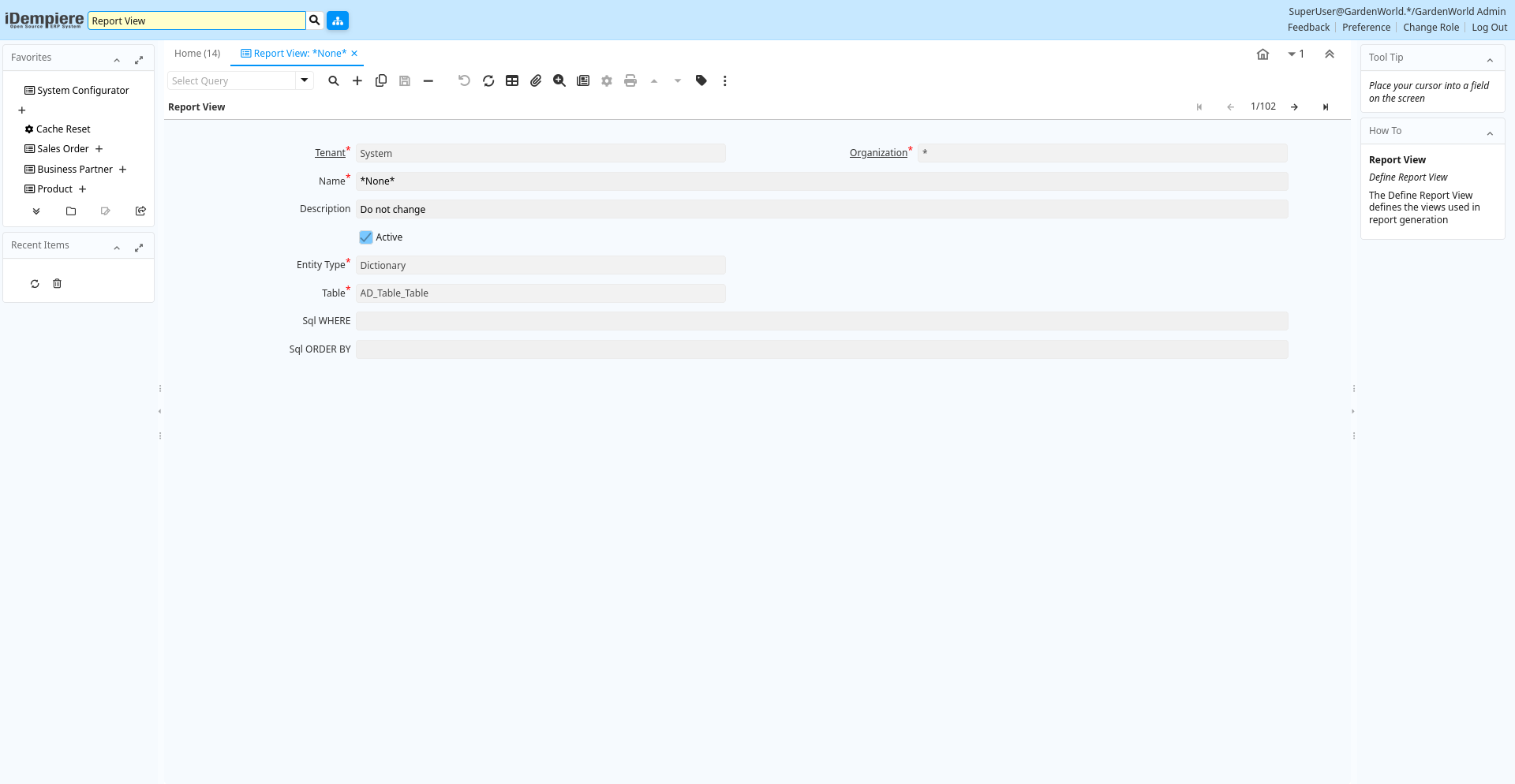1515x784 pixels.
Task: Click the Find Record magnifier icon
Action: tap(334, 80)
